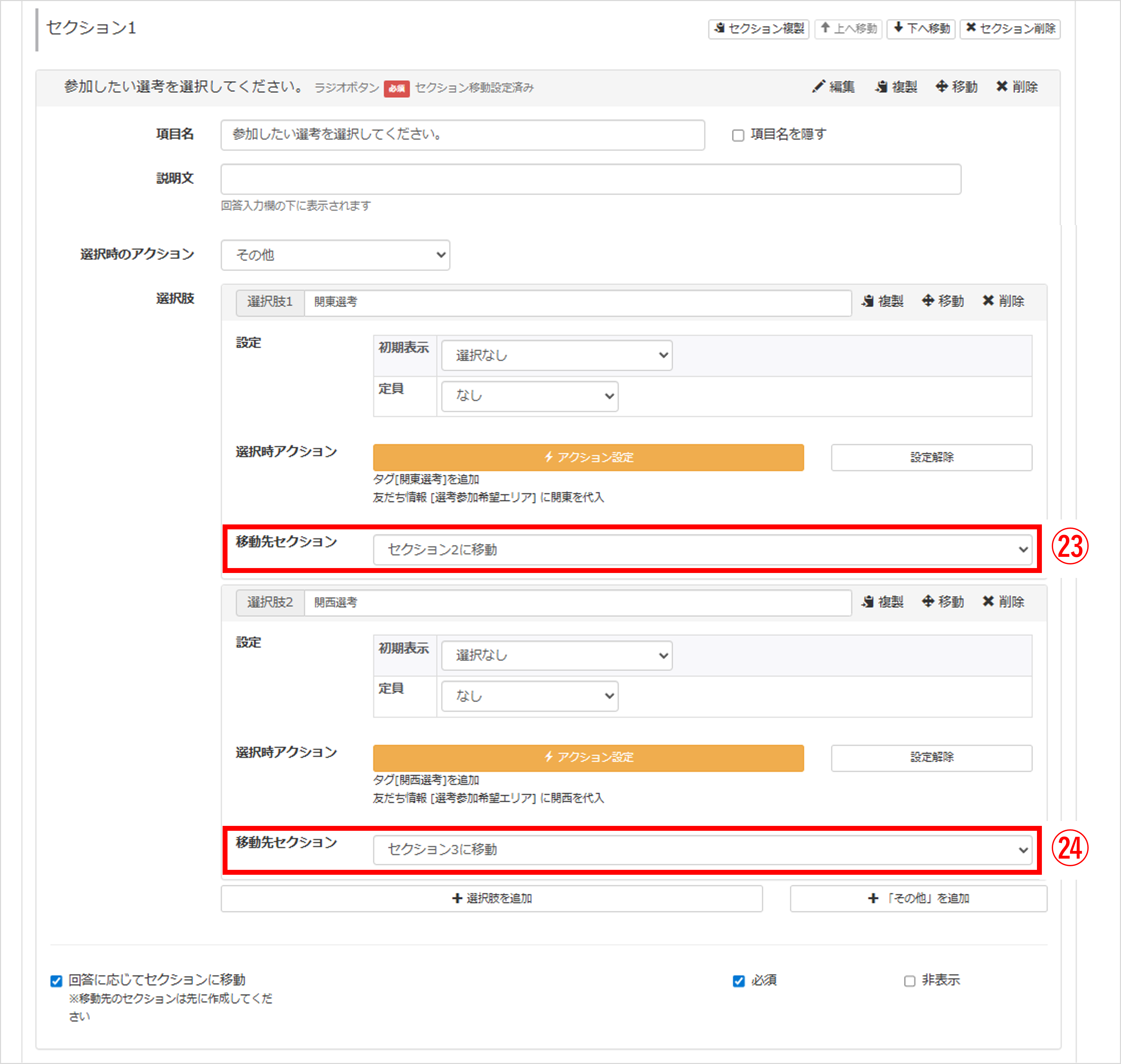Check the 項目名を隠す checkbox
Screen dimensions: 1121x1064
738,135
